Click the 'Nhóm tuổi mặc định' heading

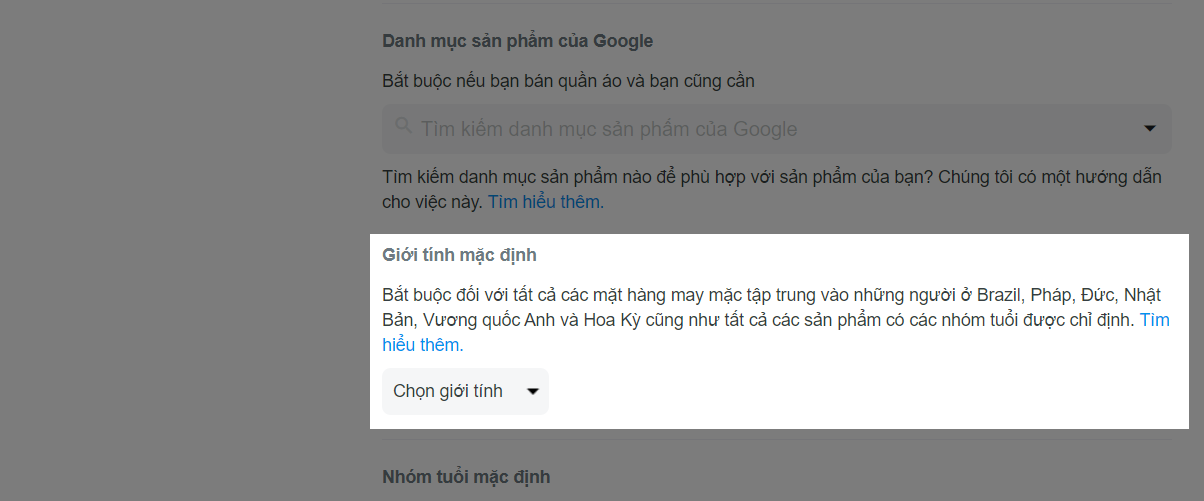tap(466, 476)
